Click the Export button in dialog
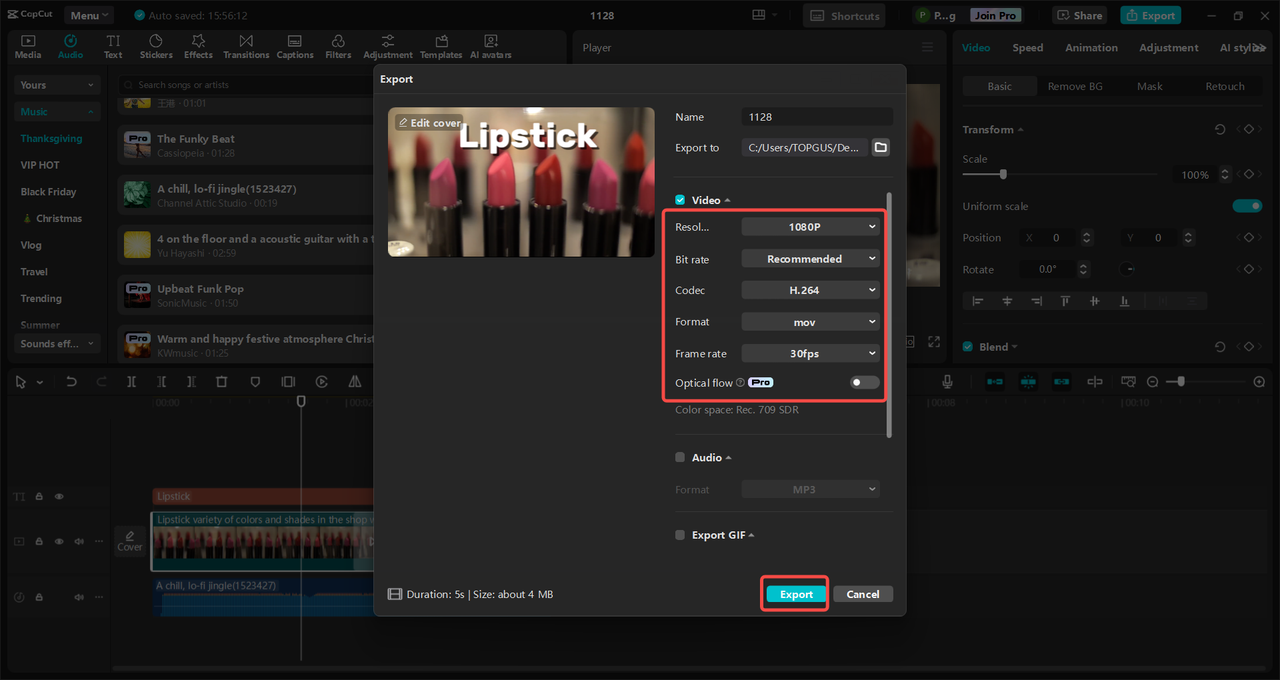This screenshot has width=1280, height=680. click(x=796, y=594)
